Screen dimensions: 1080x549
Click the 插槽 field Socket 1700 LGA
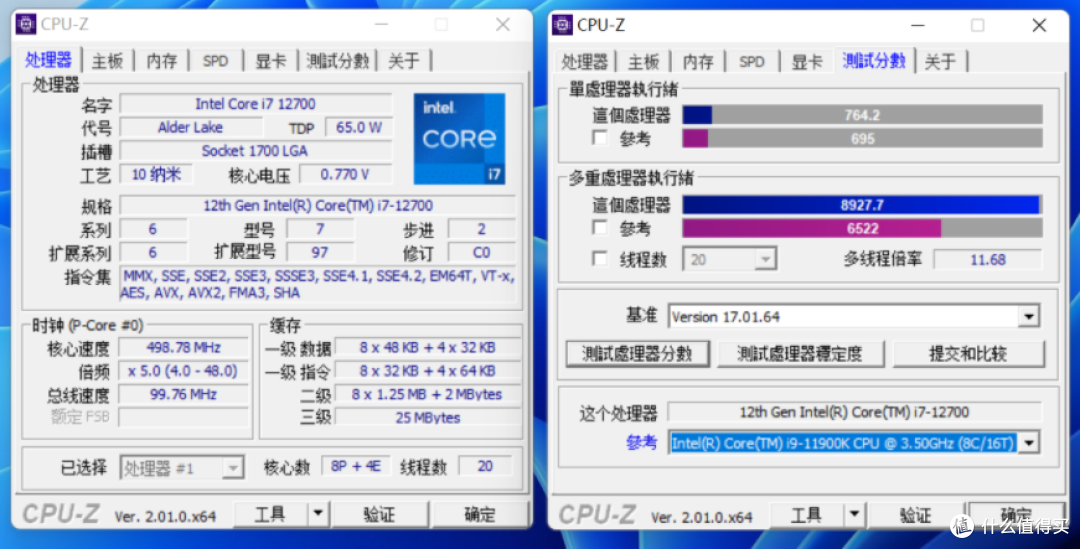(256, 151)
